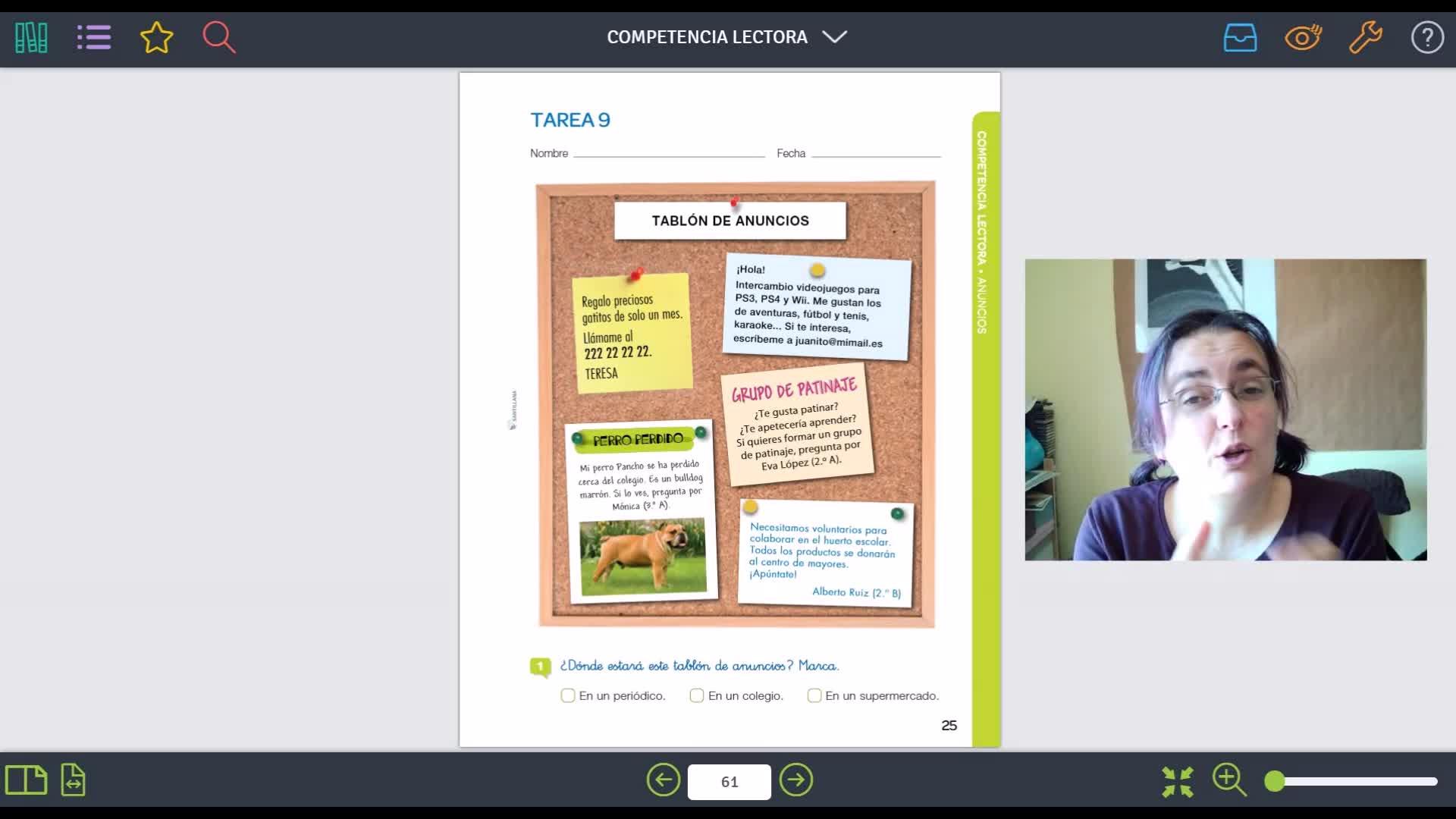This screenshot has height=819, width=1456.
Task: Go to the previous page arrow
Action: [664, 780]
